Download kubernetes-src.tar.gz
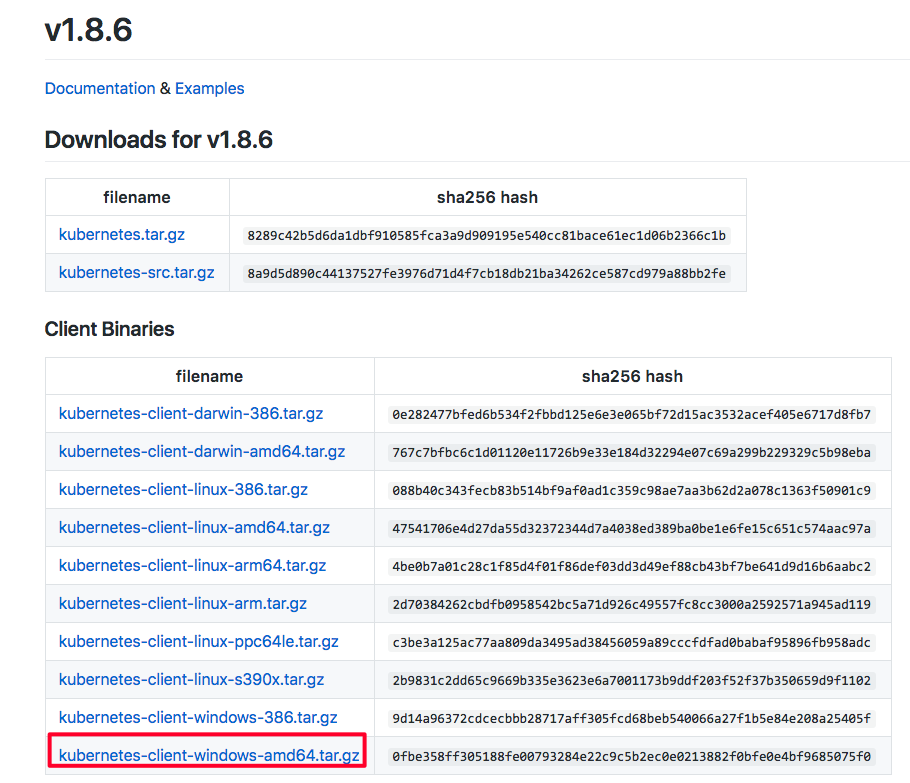The width and height of the screenshot is (910, 783). (136, 272)
